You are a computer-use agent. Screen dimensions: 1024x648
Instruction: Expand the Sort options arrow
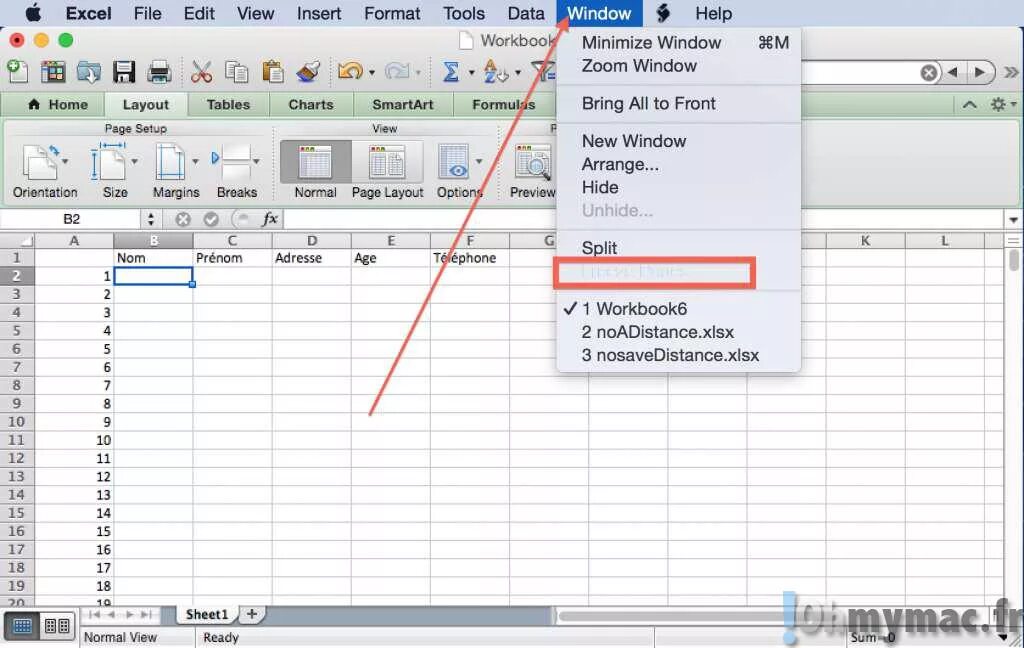(518, 72)
